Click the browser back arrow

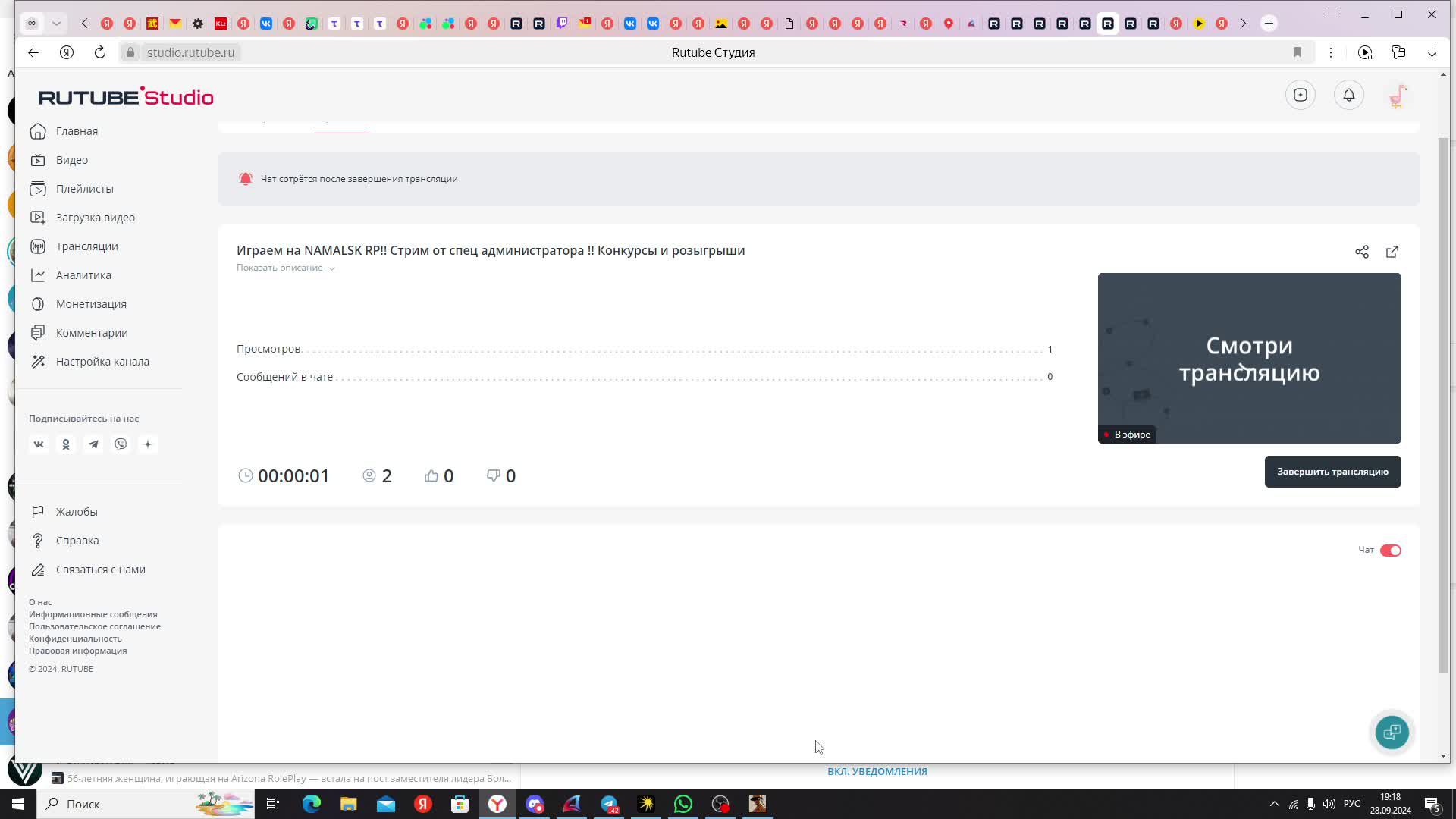[33, 52]
